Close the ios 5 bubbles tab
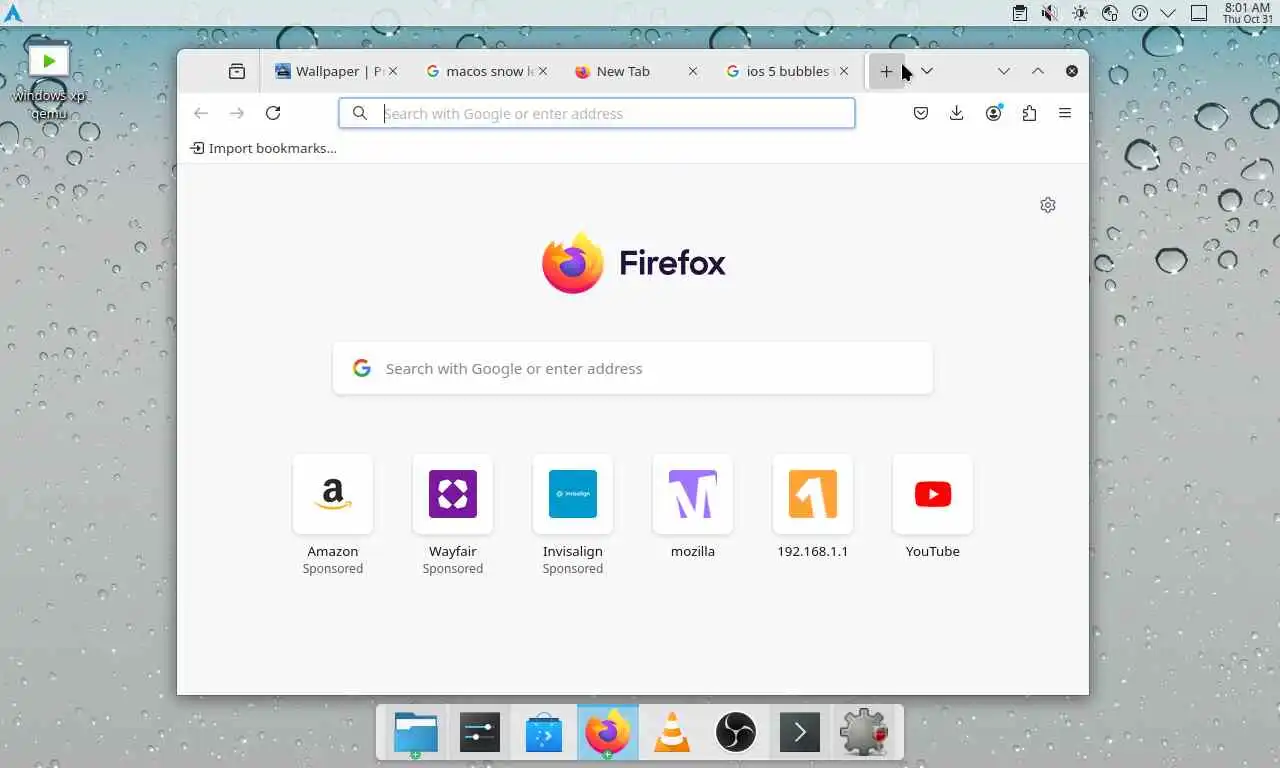 coord(844,71)
